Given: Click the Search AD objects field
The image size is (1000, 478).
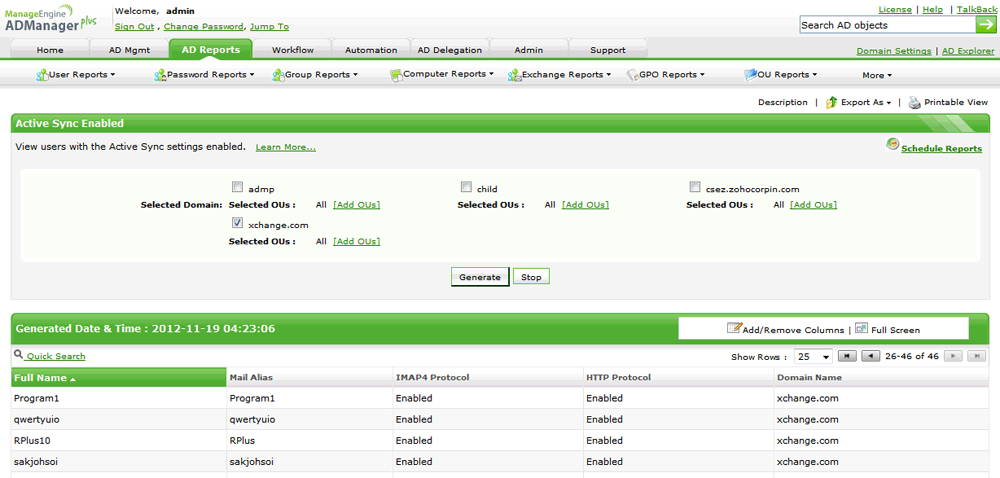Looking at the screenshot, I should [887, 25].
